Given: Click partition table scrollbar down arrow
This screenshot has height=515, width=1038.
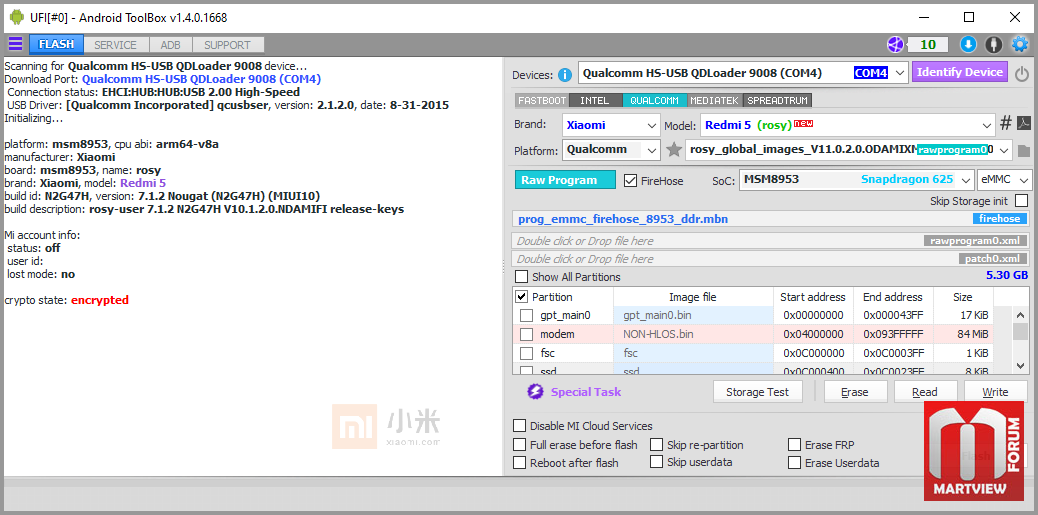Looking at the screenshot, I should pos(1020,365).
